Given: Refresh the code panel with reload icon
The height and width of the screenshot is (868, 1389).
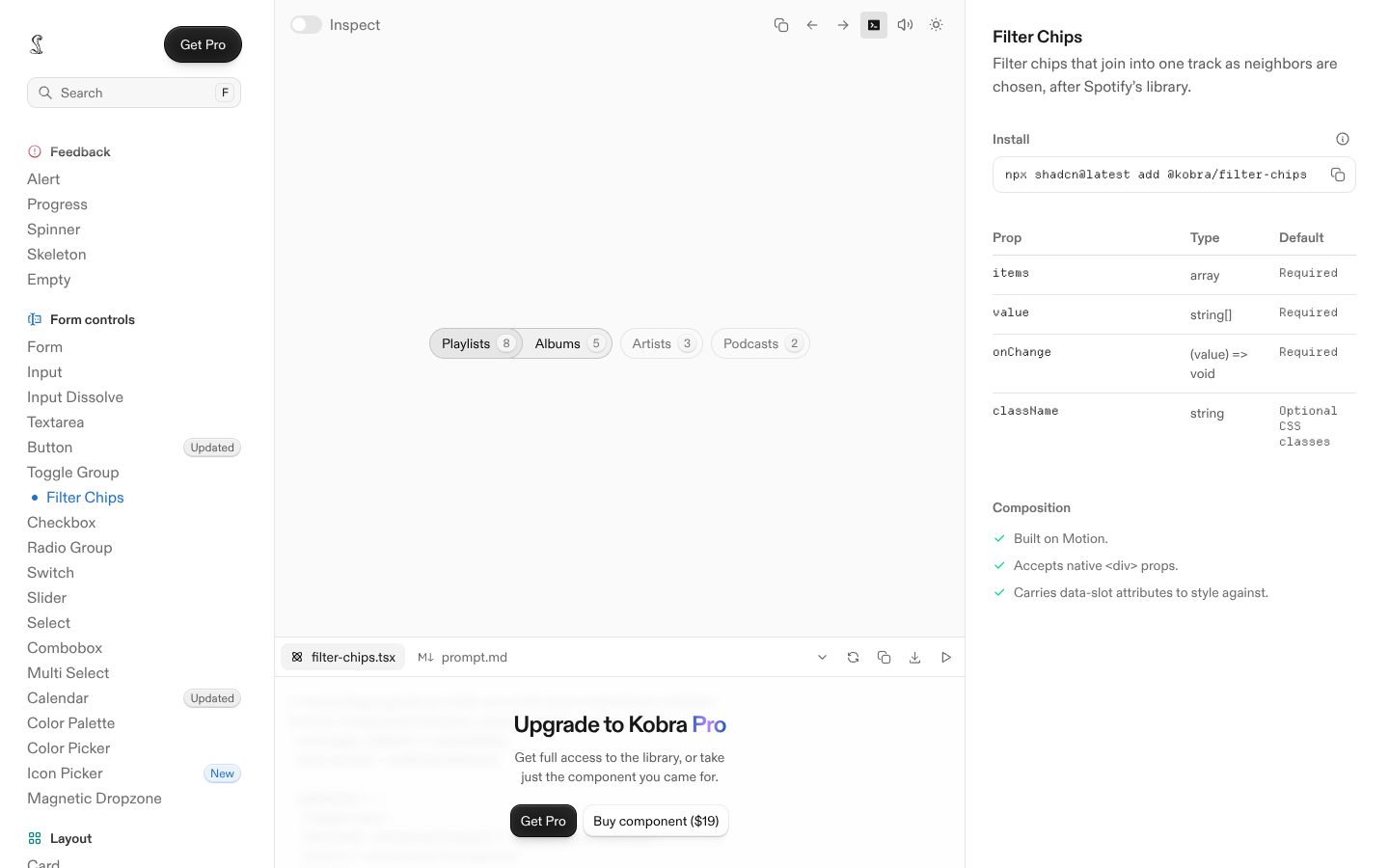Looking at the screenshot, I should click(x=853, y=657).
